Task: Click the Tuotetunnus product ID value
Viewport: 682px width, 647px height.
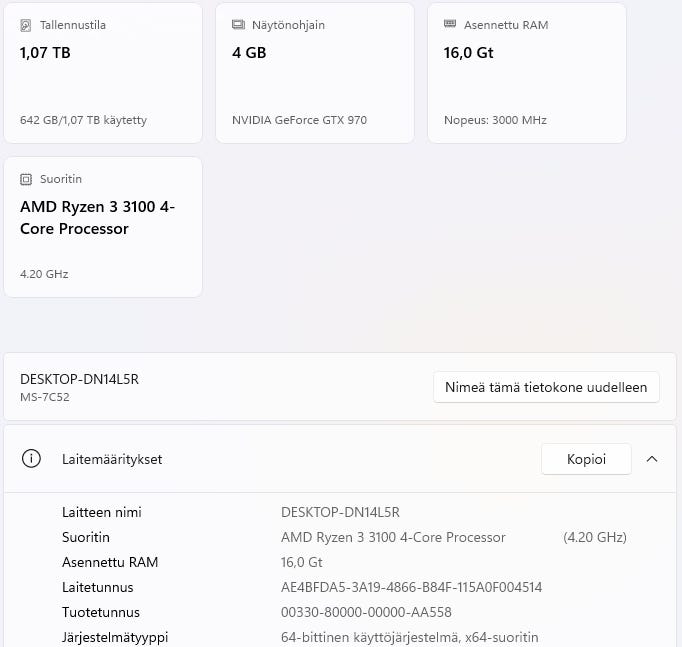Action: (366, 612)
